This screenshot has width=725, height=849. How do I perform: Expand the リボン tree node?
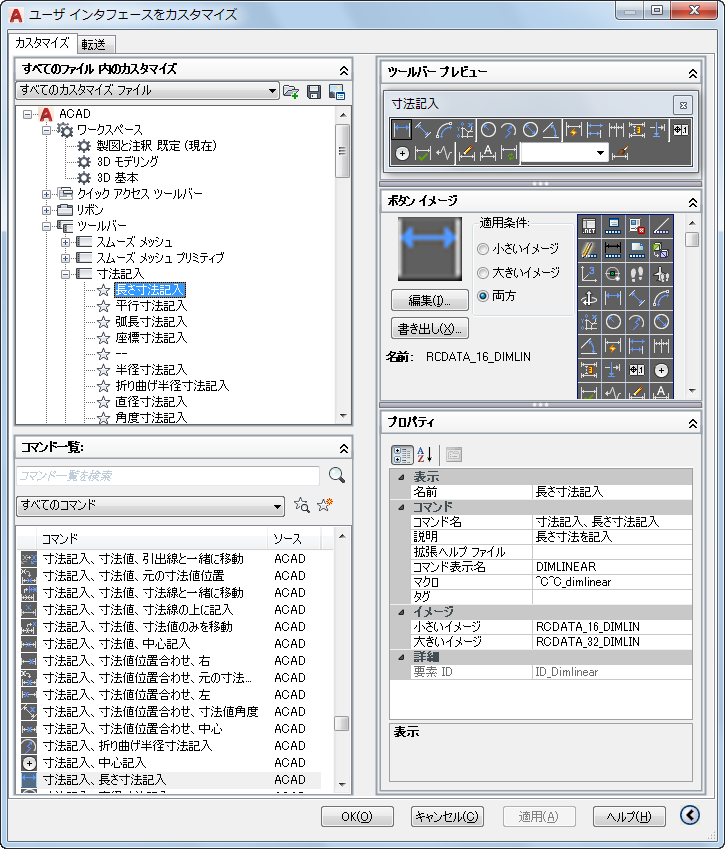[x=47, y=210]
